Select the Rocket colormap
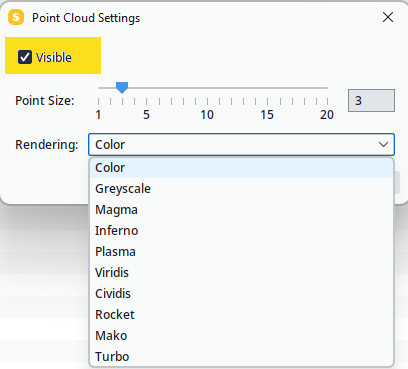This screenshot has height=369, width=408. click(241, 315)
